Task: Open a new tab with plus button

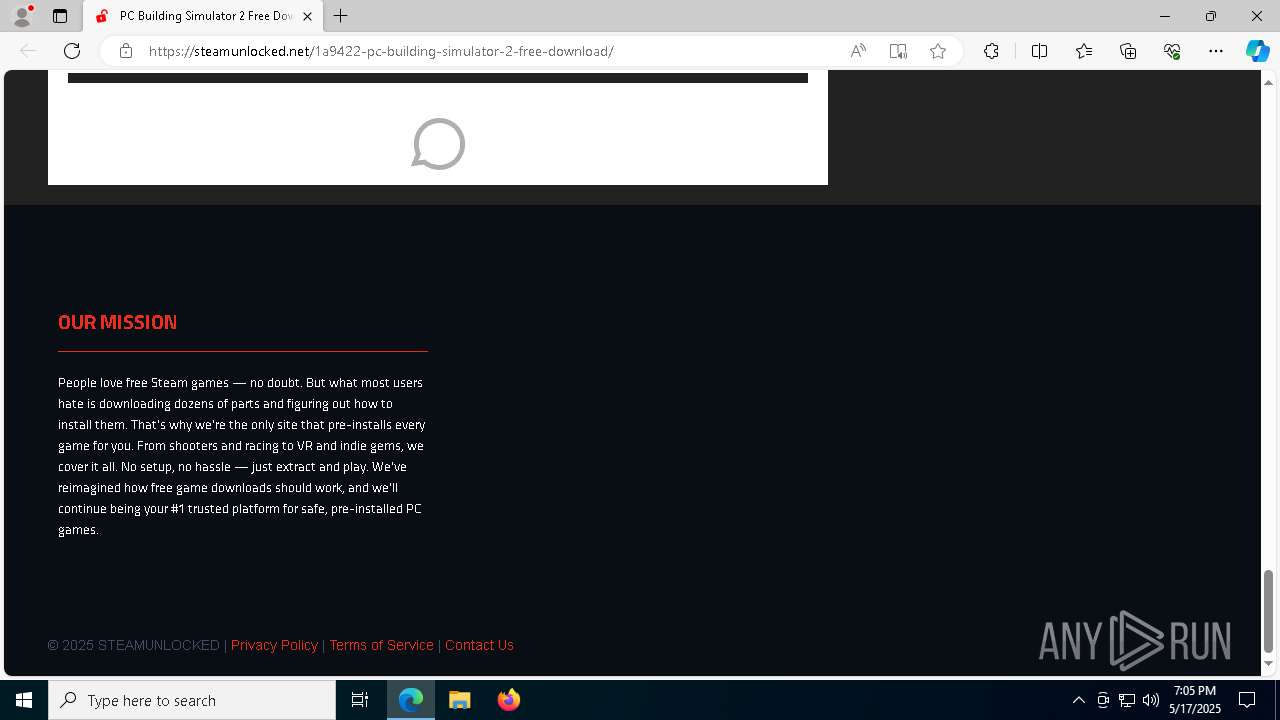Action: coord(341,16)
